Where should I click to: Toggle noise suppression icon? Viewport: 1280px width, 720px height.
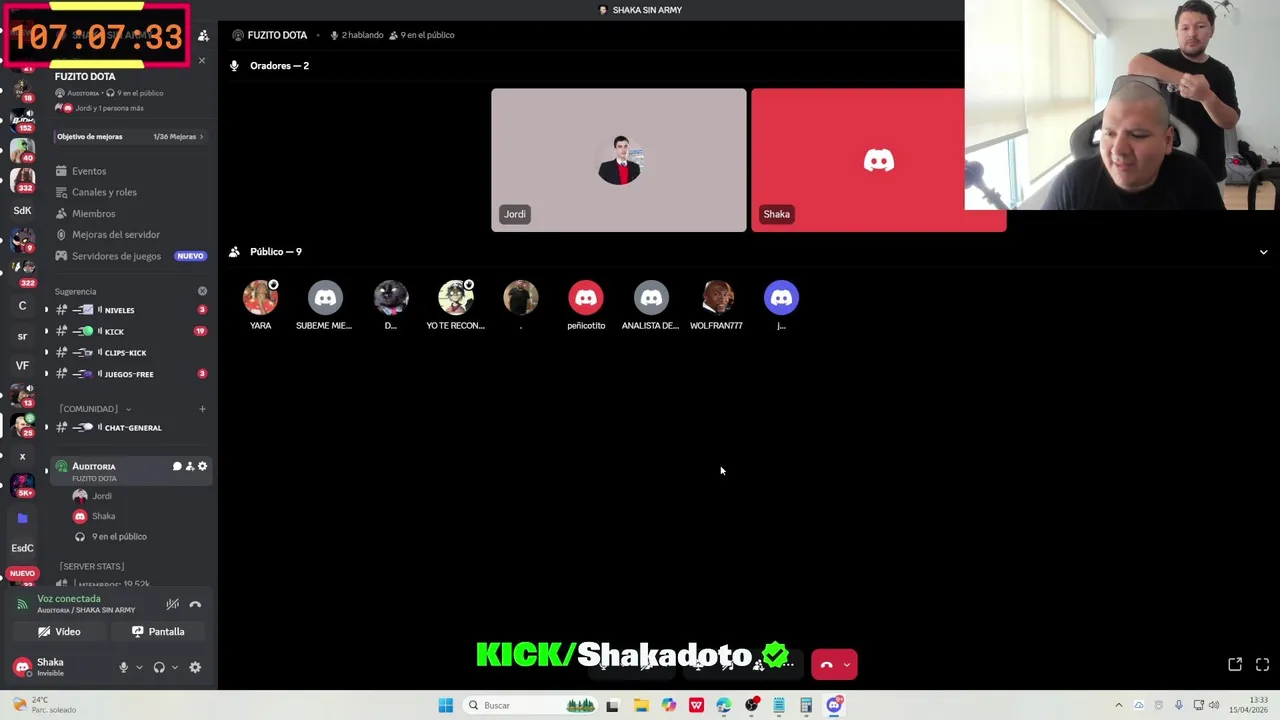(x=173, y=604)
